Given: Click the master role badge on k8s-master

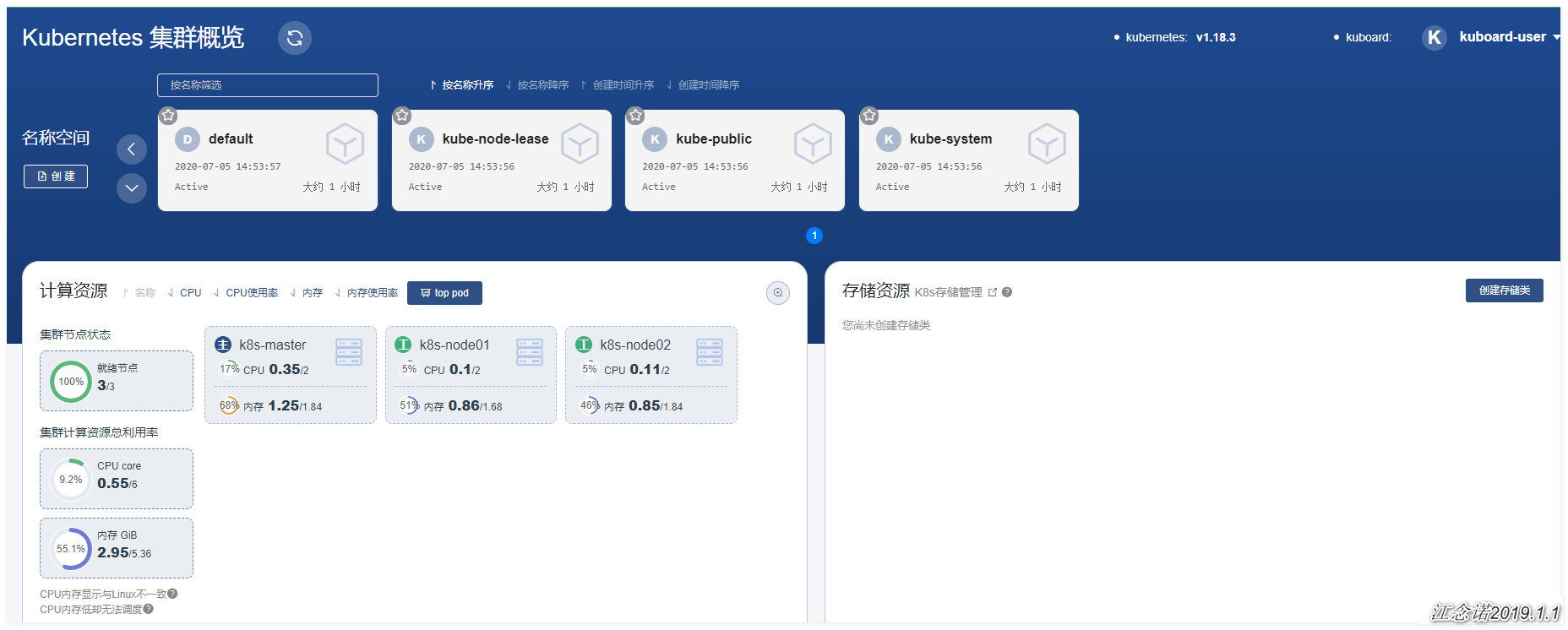Looking at the screenshot, I should tap(223, 345).
